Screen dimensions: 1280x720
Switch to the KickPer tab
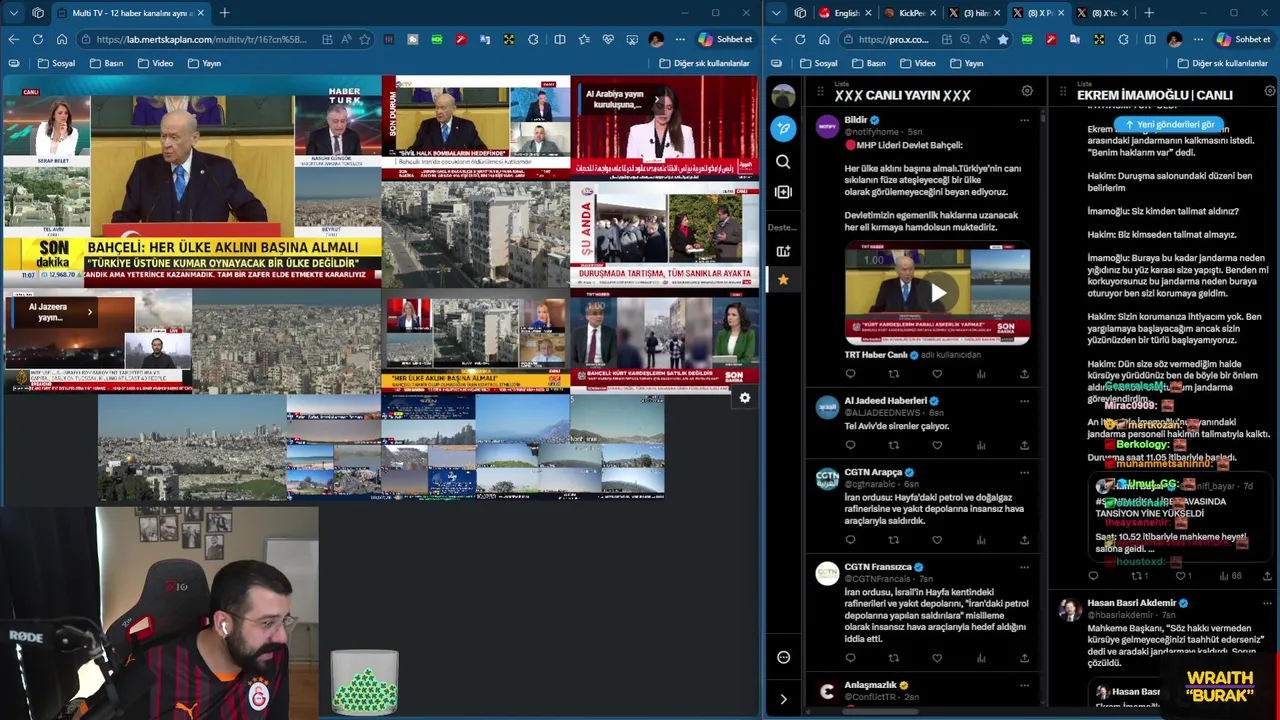coord(909,13)
